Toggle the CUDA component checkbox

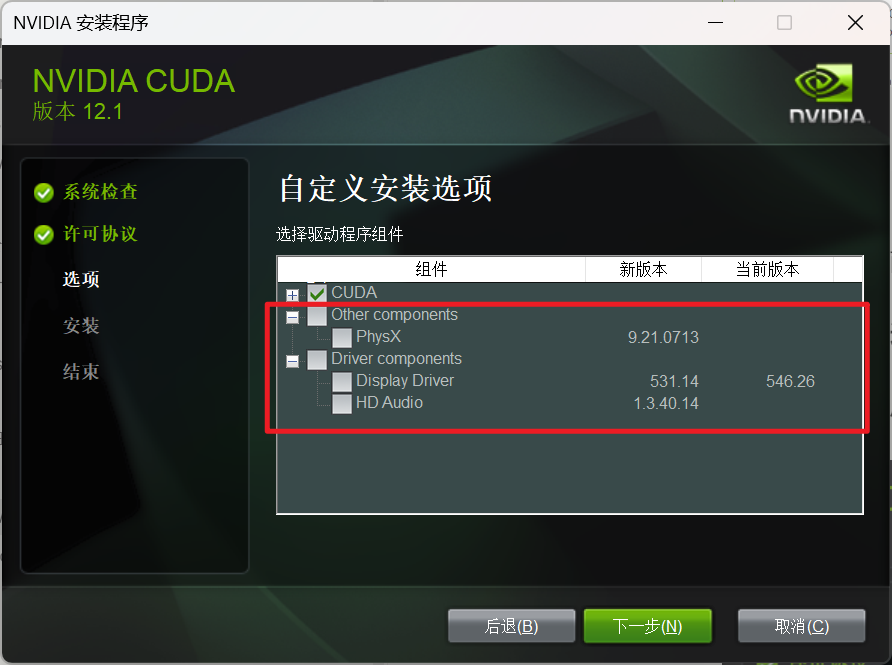coord(317,293)
